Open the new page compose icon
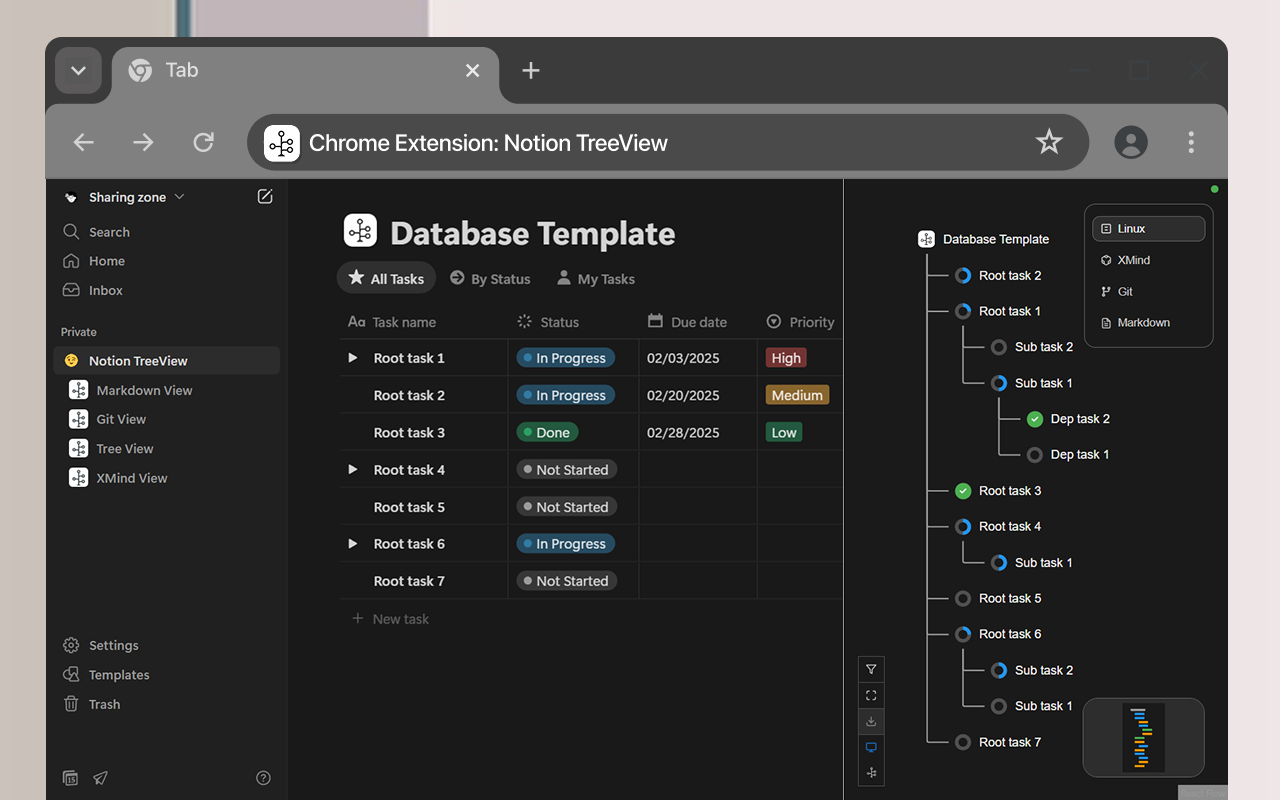 coord(265,197)
